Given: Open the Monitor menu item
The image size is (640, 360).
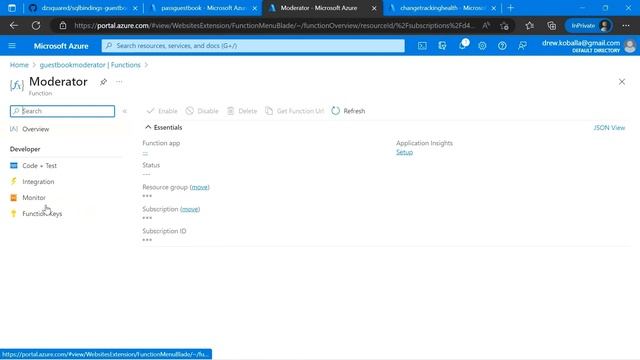Looking at the screenshot, I should (34, 198).
